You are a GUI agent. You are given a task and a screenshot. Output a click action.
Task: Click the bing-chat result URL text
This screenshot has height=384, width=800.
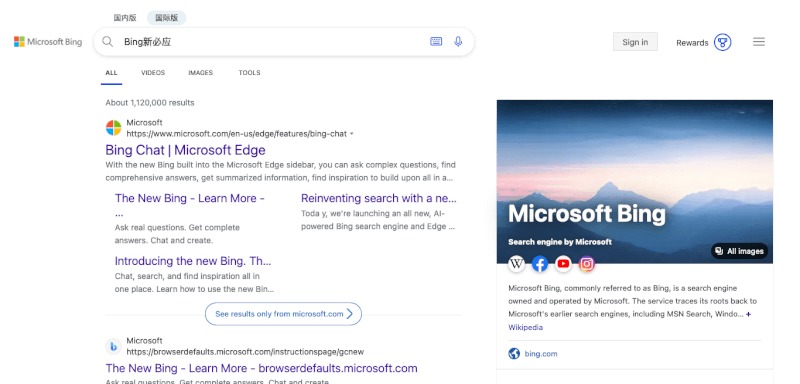[x=237, y=134]
